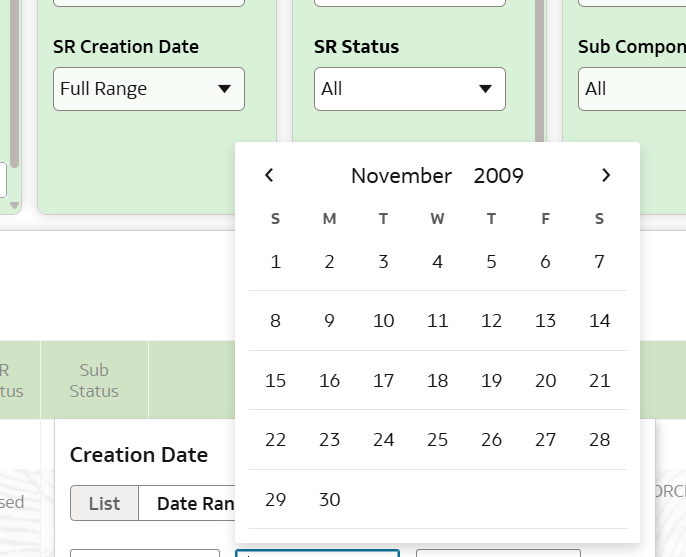This screenshot has height=557, width=686.
Task: Click the 2009 year label
Action: tap(498, 175)
